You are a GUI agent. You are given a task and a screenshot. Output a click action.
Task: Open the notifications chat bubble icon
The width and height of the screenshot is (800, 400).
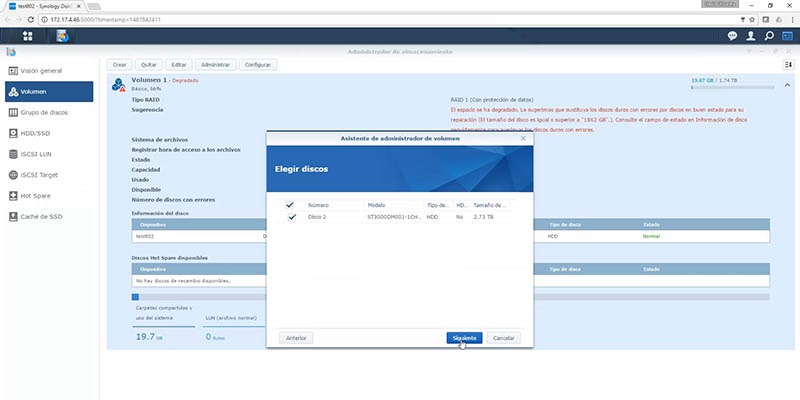[x=732, y=36]
